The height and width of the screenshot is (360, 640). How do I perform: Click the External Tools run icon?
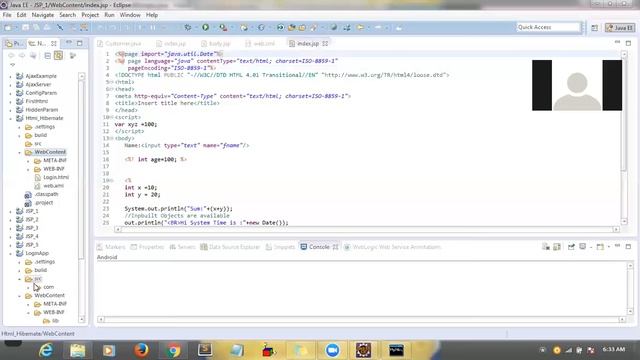point(223,28)
